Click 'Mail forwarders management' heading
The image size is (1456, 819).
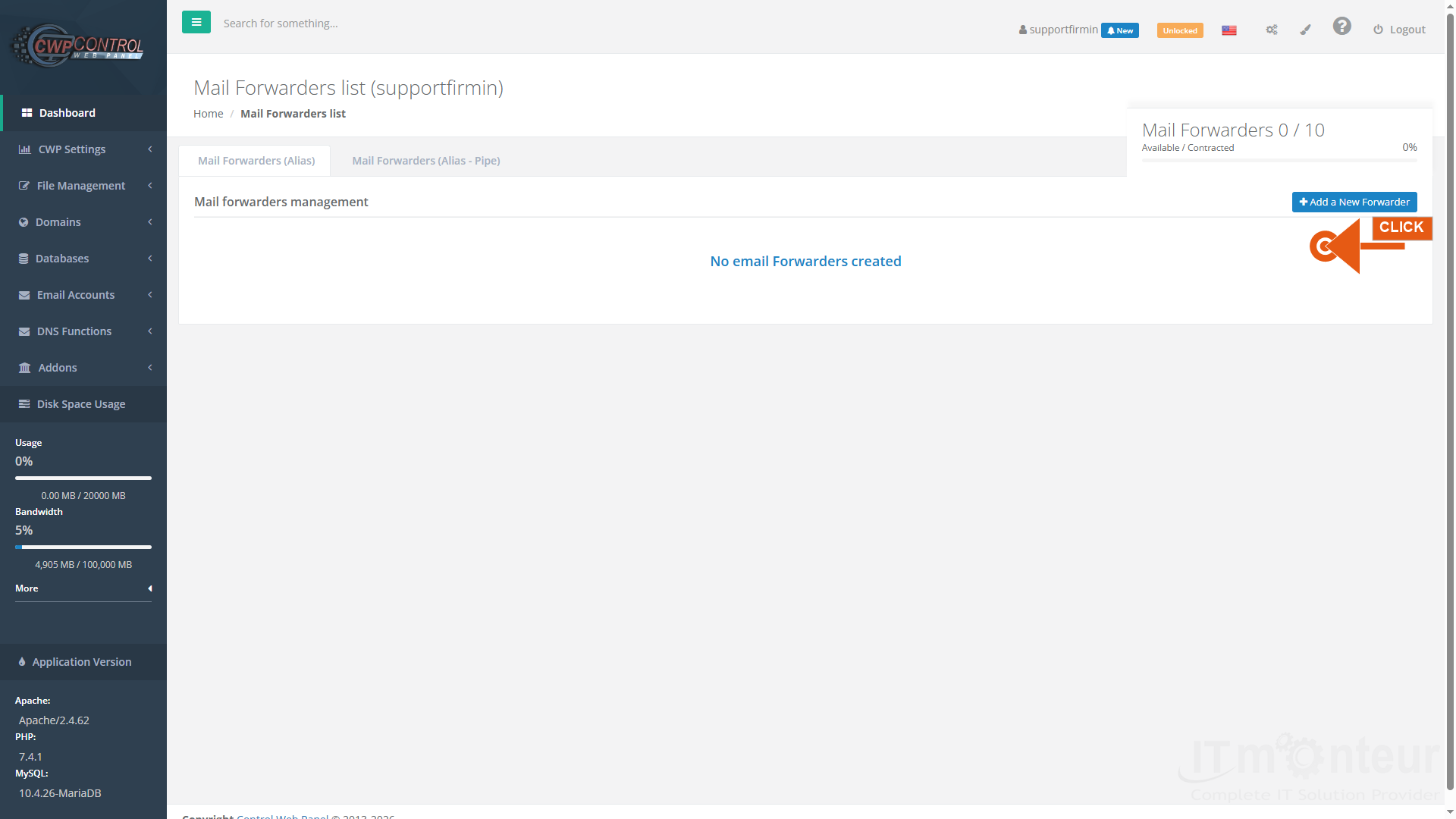click(x=281, y=202)
